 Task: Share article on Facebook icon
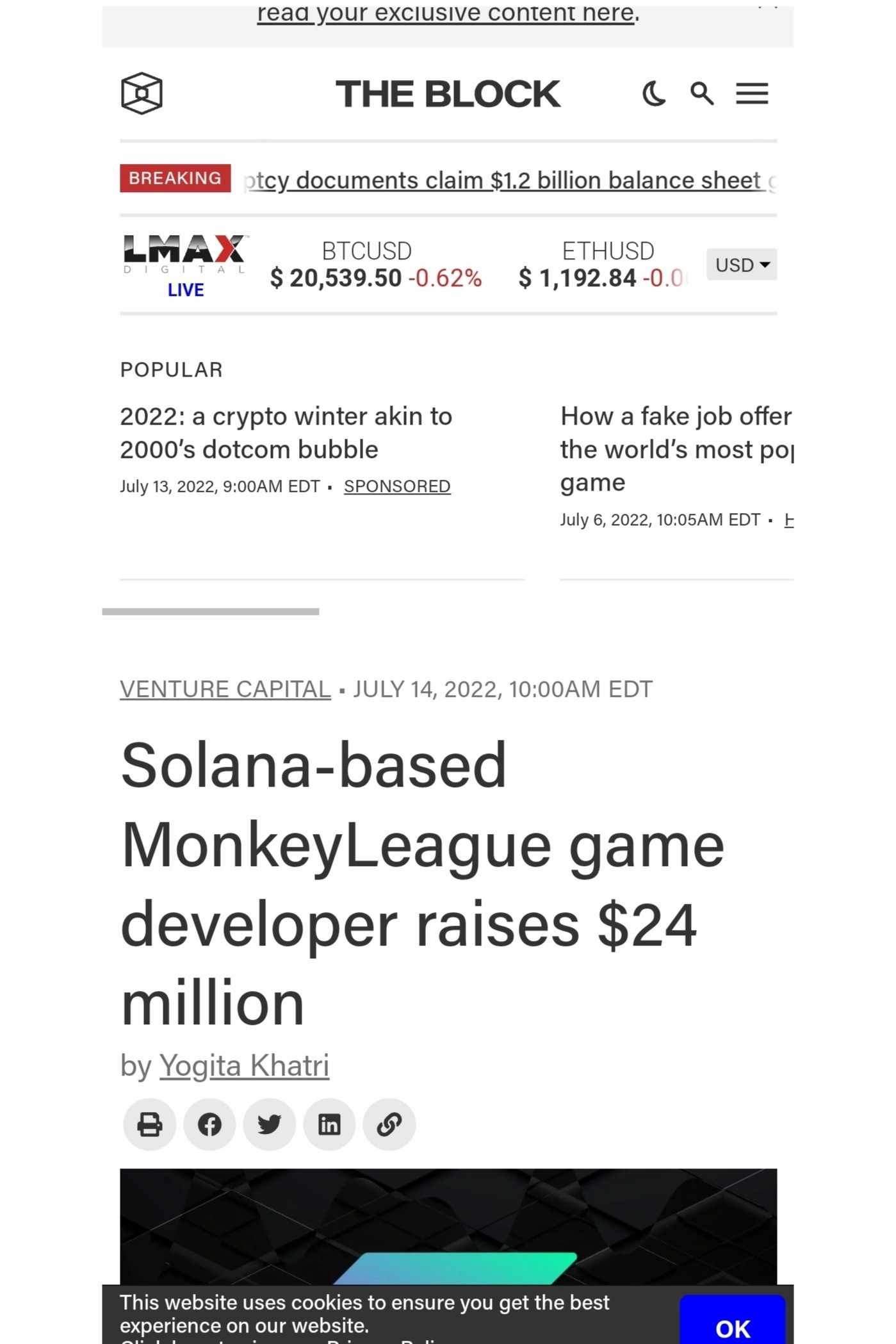point(209,1124)
